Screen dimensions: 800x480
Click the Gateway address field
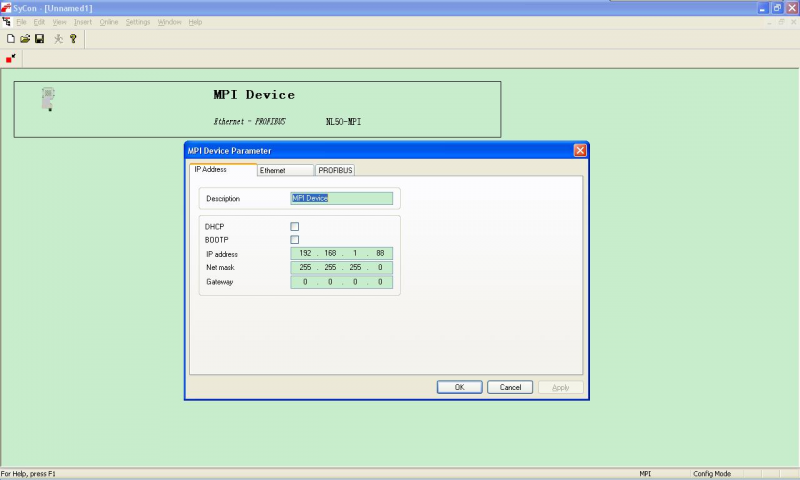coord(341,282)
